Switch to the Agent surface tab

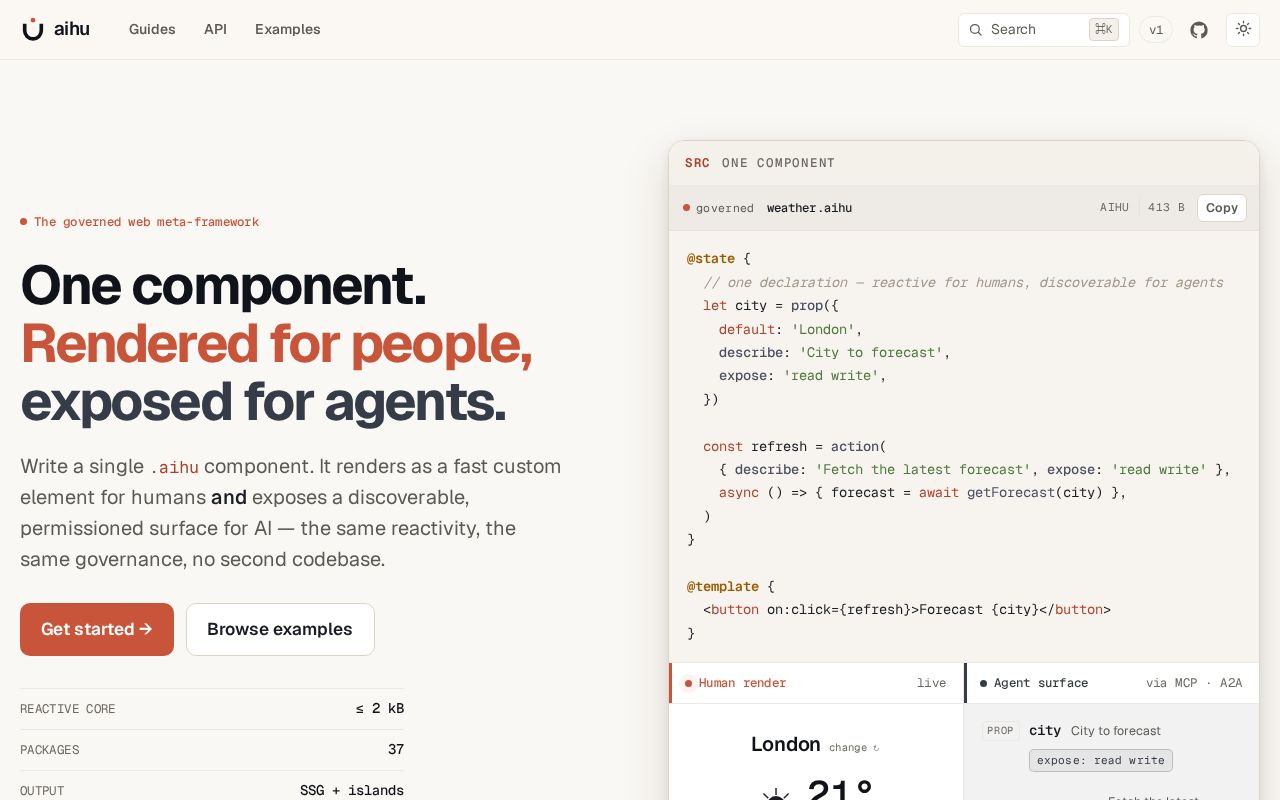pos(1111,683)
